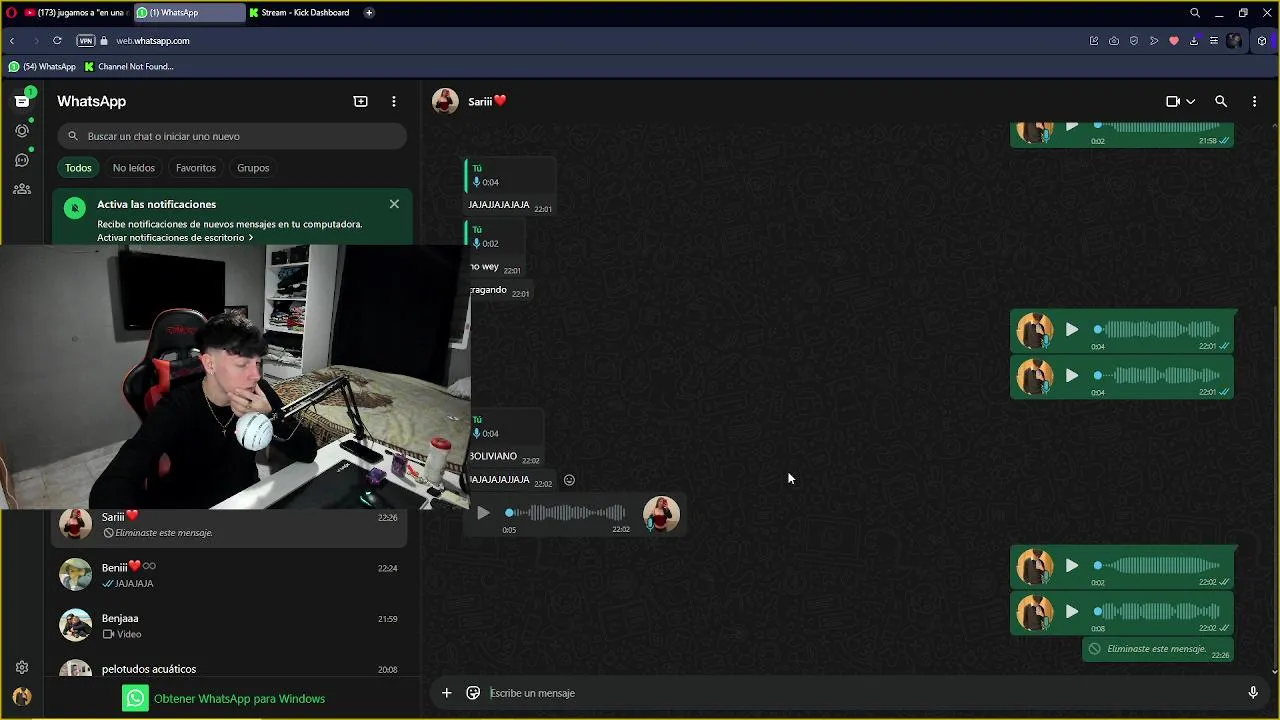The height and width of the screenshot is (720, 1280).
Task: Record a voice message with microphone icon
Action: pyautogui.click(x=1253, y=693)
